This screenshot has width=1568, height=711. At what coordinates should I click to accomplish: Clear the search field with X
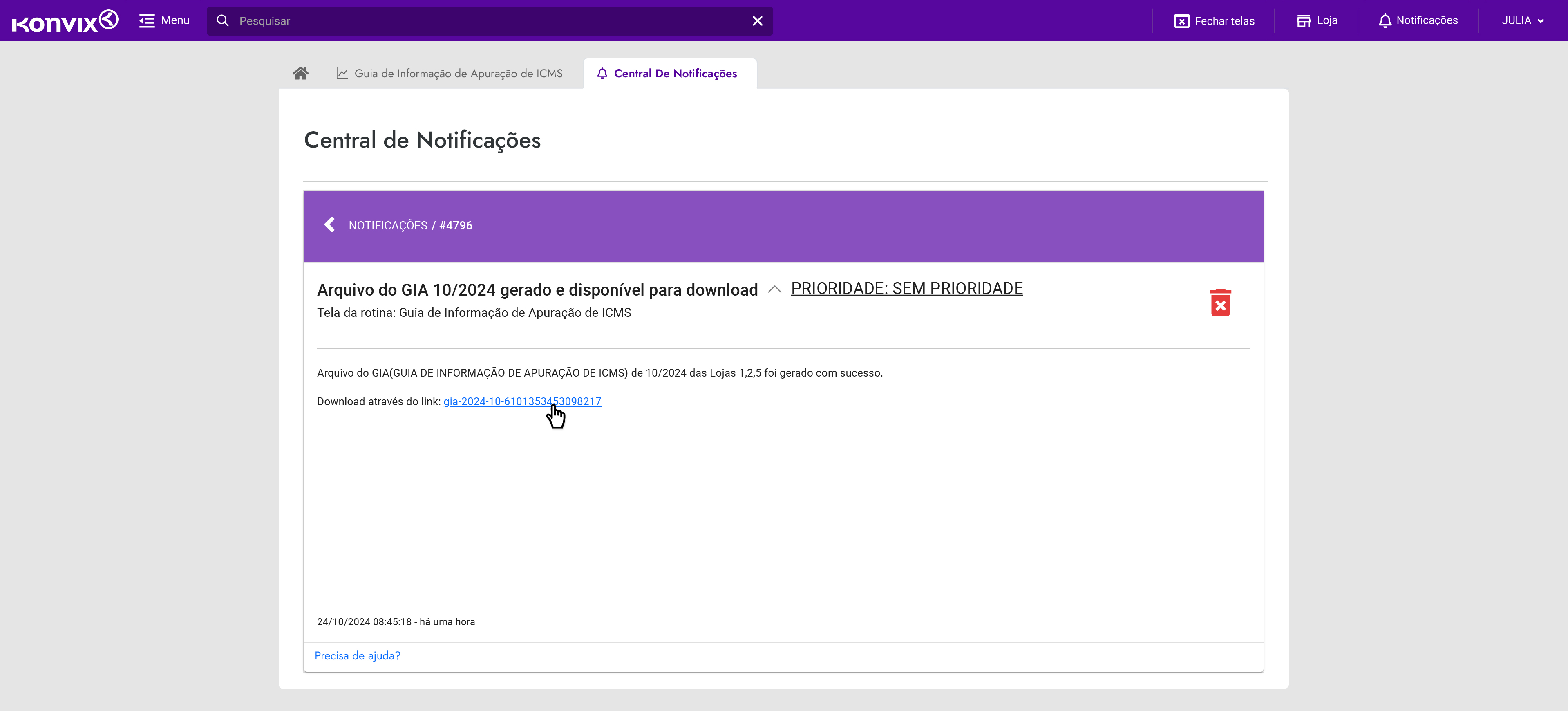[757, 21]
